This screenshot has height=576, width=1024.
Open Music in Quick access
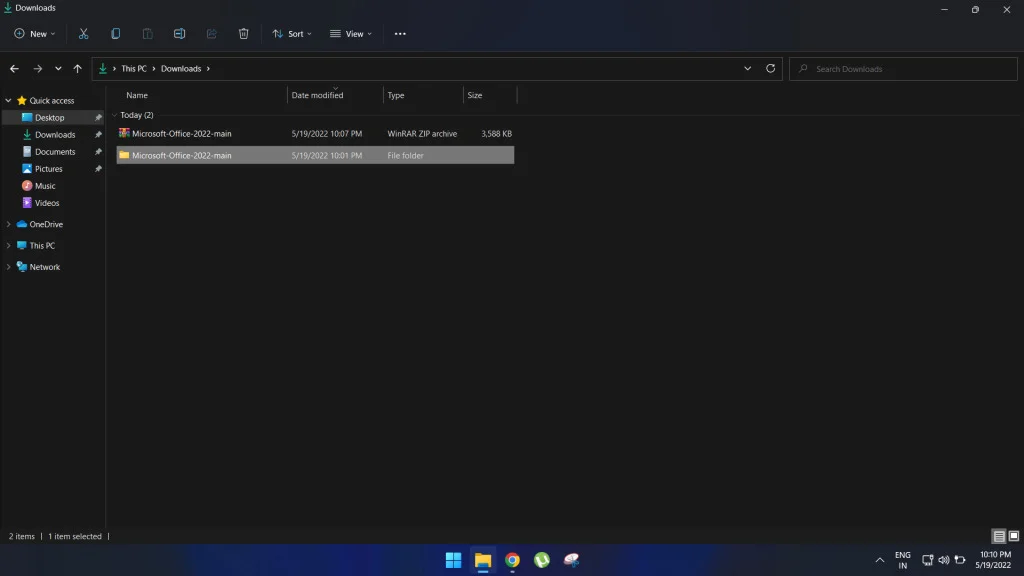[x=44, y=185]
